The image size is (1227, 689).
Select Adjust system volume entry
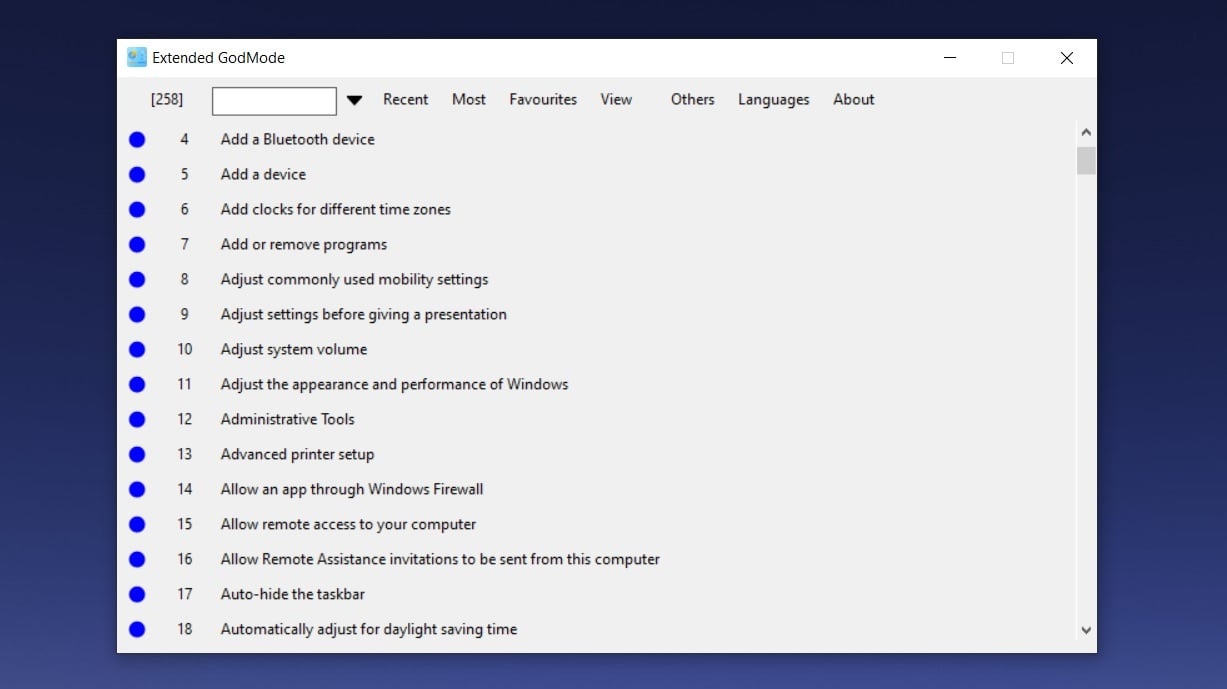pos(294,349)
